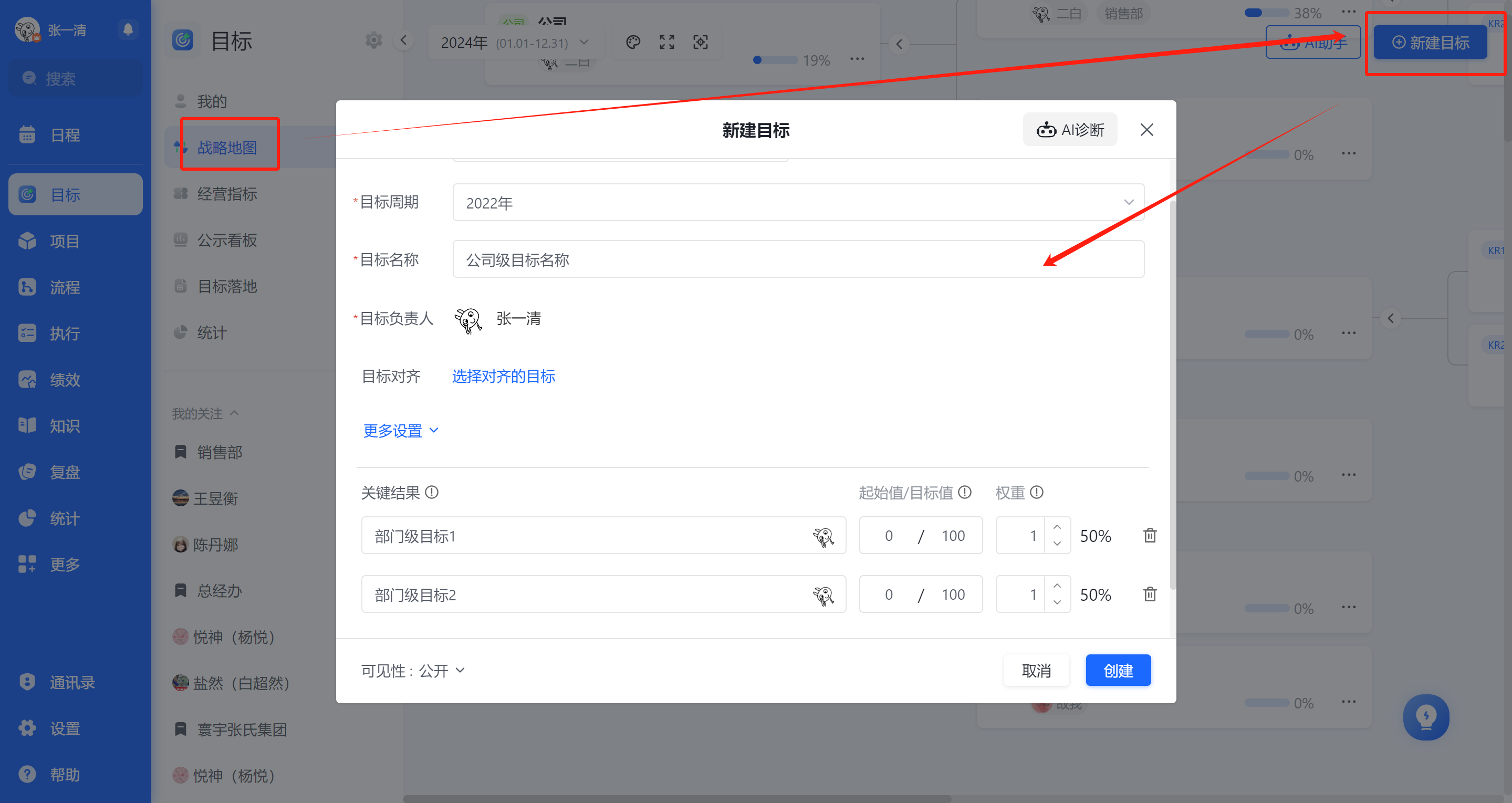Image resolution: width=1512 pixels, height=803 pixels.
Task: Expand 更多设置 options
Action: [401, 430]
